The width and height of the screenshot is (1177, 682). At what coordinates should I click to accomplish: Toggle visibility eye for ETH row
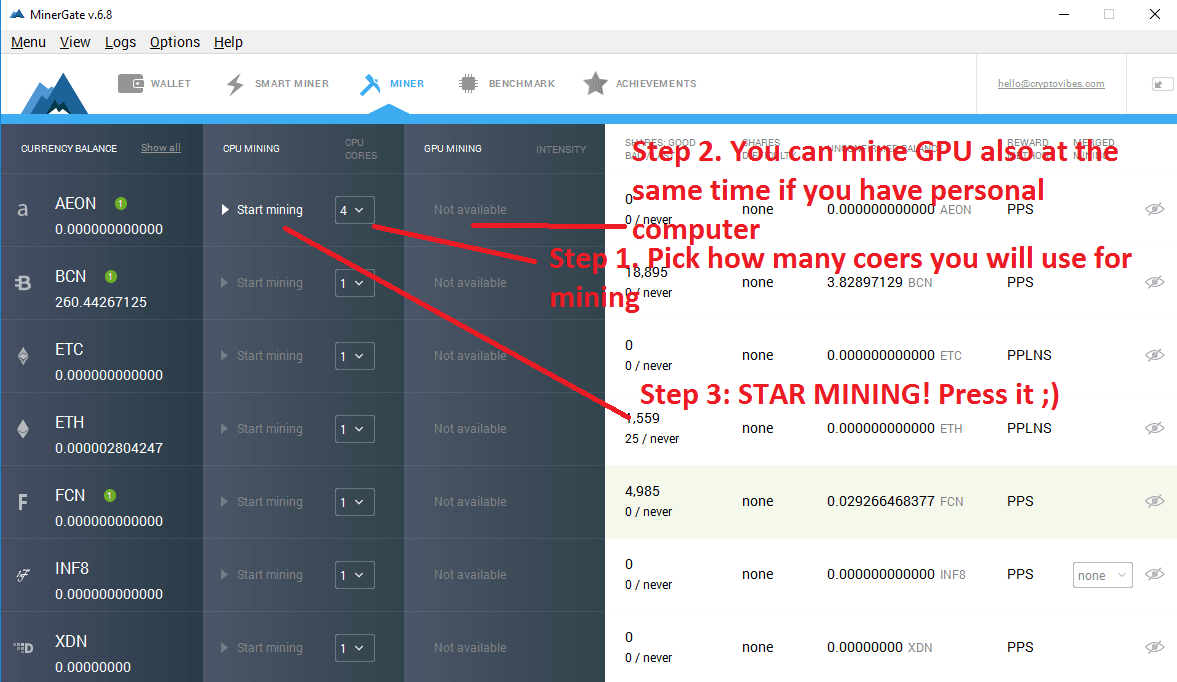(1154, 428)
